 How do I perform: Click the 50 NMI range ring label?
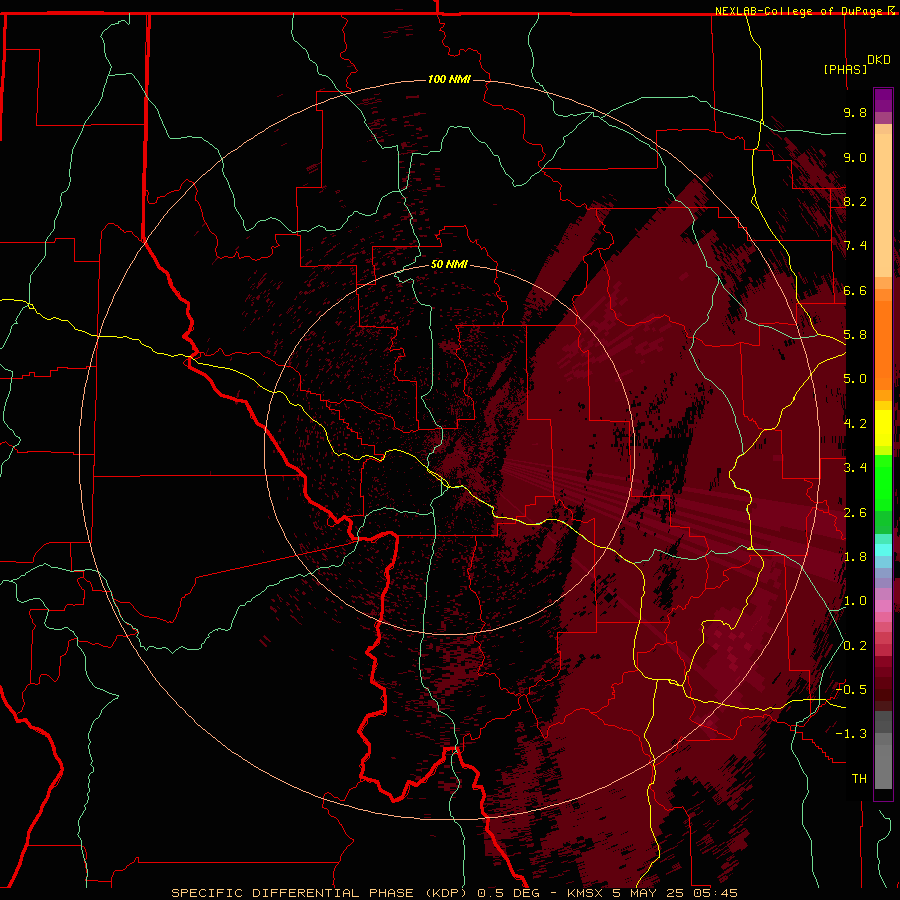(449, 264)
